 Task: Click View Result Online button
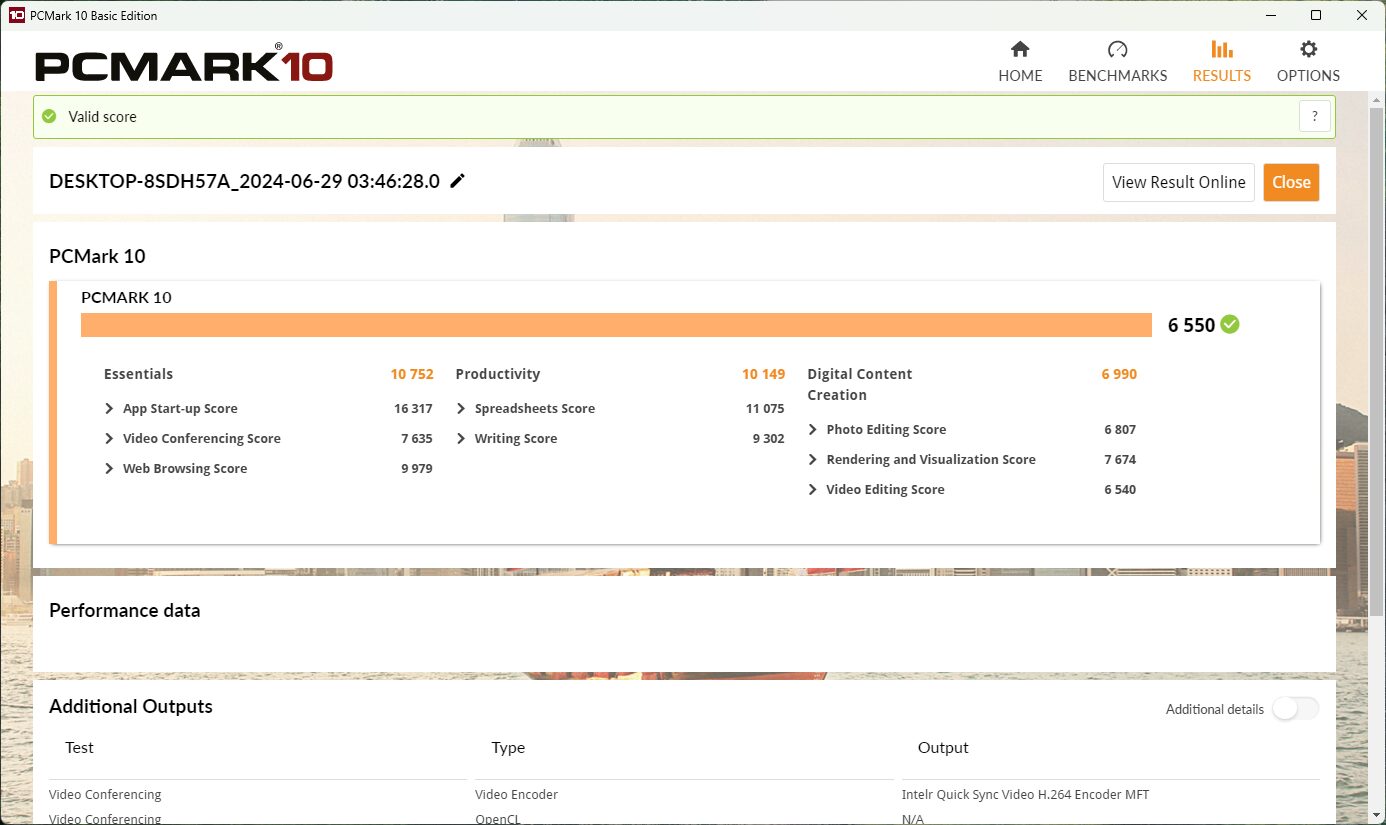pos(1179,182)
